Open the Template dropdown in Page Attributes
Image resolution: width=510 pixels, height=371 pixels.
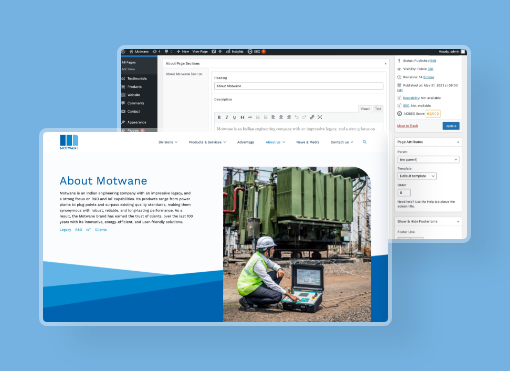pos(417,176)
